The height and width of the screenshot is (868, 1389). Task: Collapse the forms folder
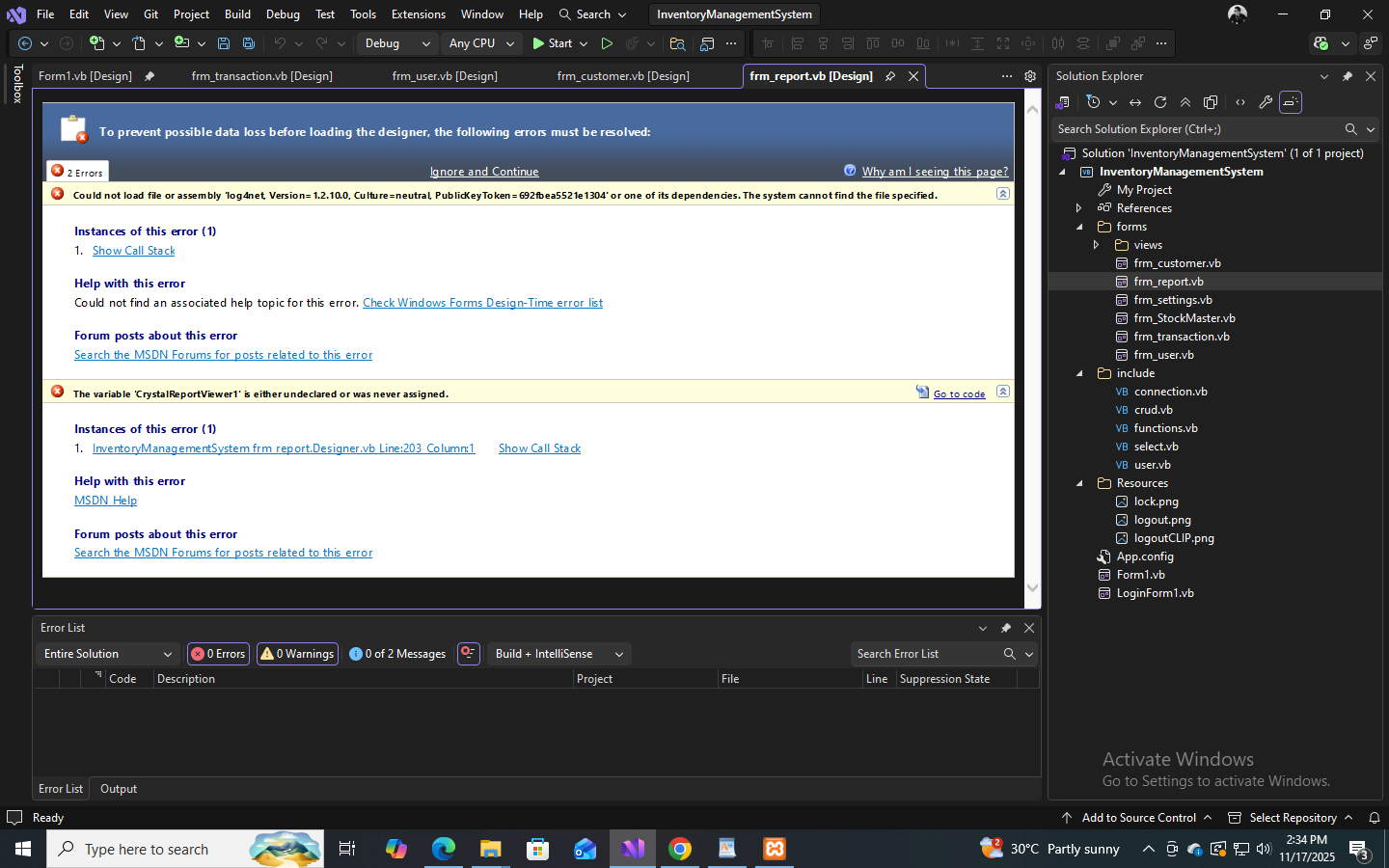click(x=1079, y=227)
